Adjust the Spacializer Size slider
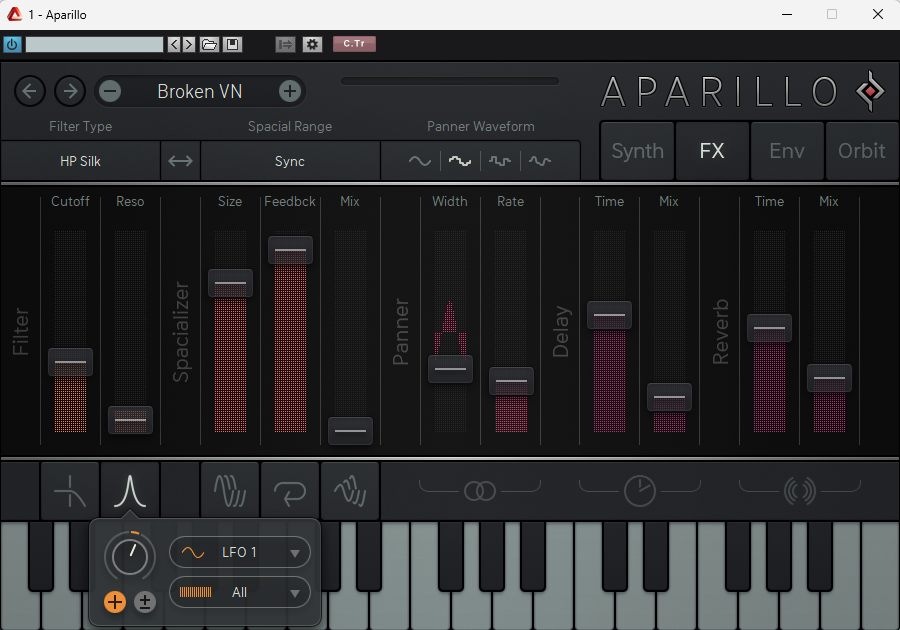 point(230,283)
